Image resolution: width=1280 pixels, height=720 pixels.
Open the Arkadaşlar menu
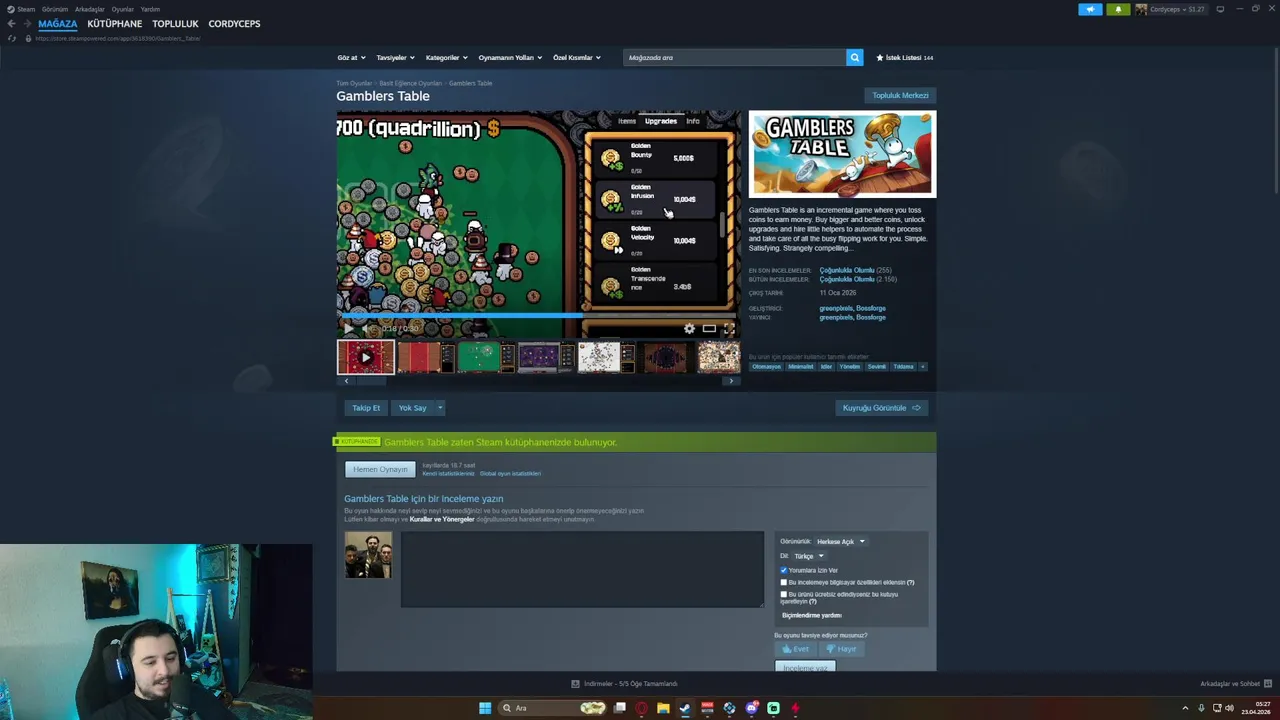coord(90,9)
